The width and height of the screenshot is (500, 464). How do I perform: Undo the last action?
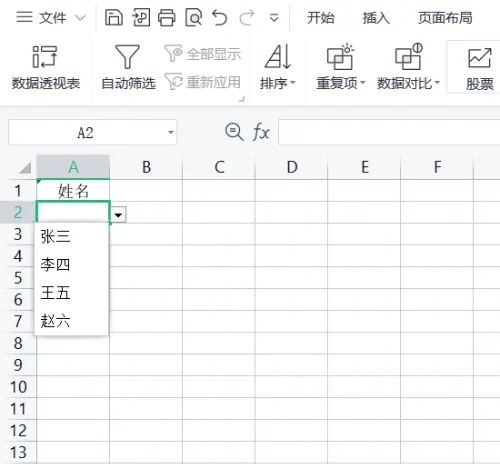(x=219, y=17)
